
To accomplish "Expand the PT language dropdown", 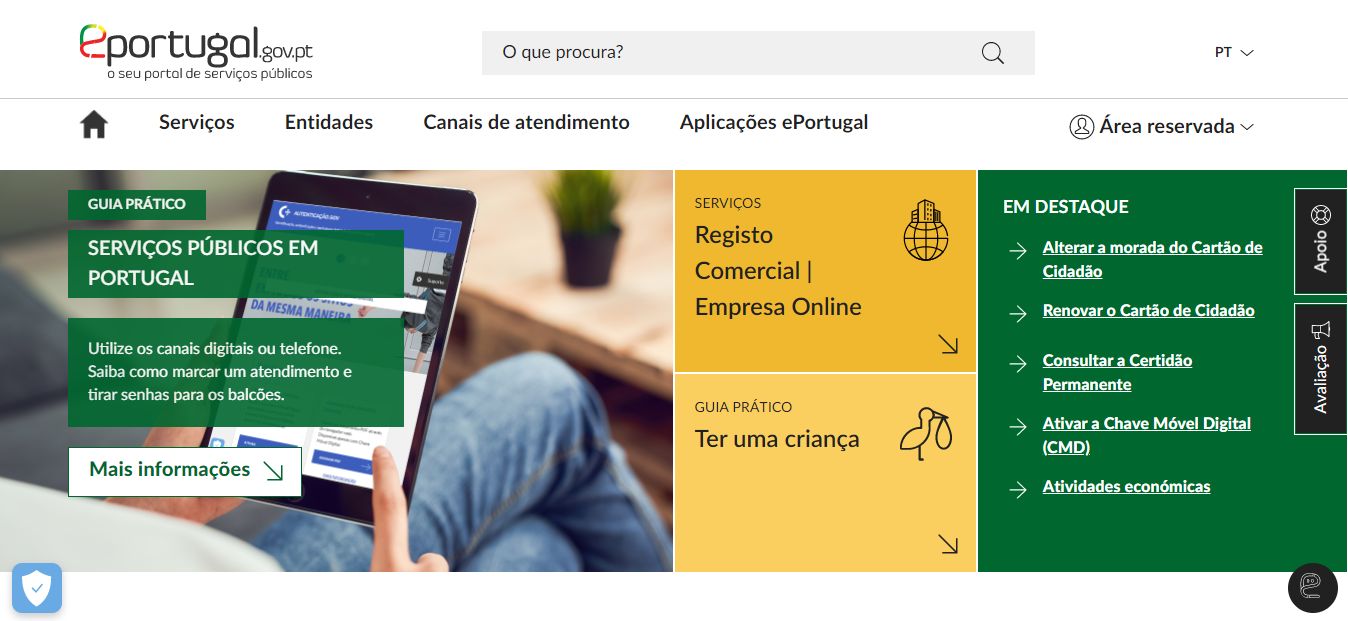I will (x=1234, y=52).
